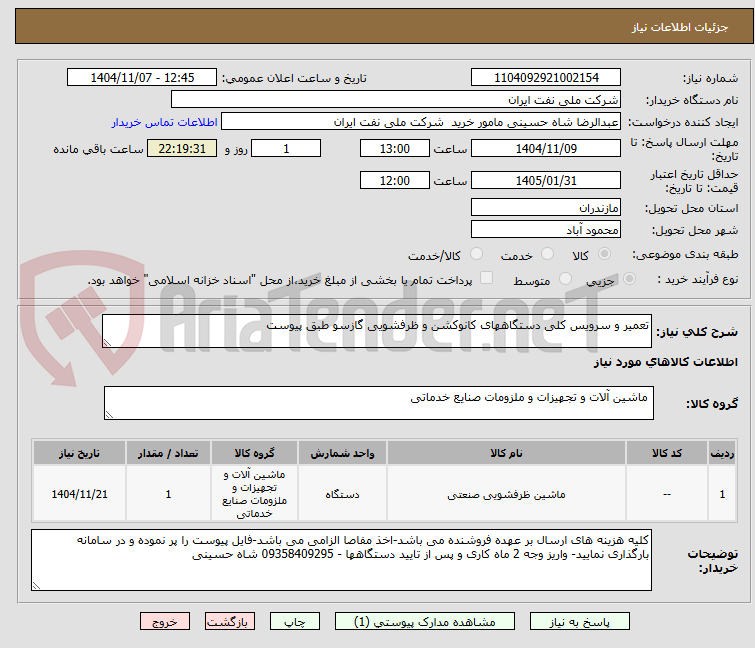Click the اطلاعات کالاهای مورد نیاز section heading
755x648 pixels.
pyautogui.click(x=665, y=362)
